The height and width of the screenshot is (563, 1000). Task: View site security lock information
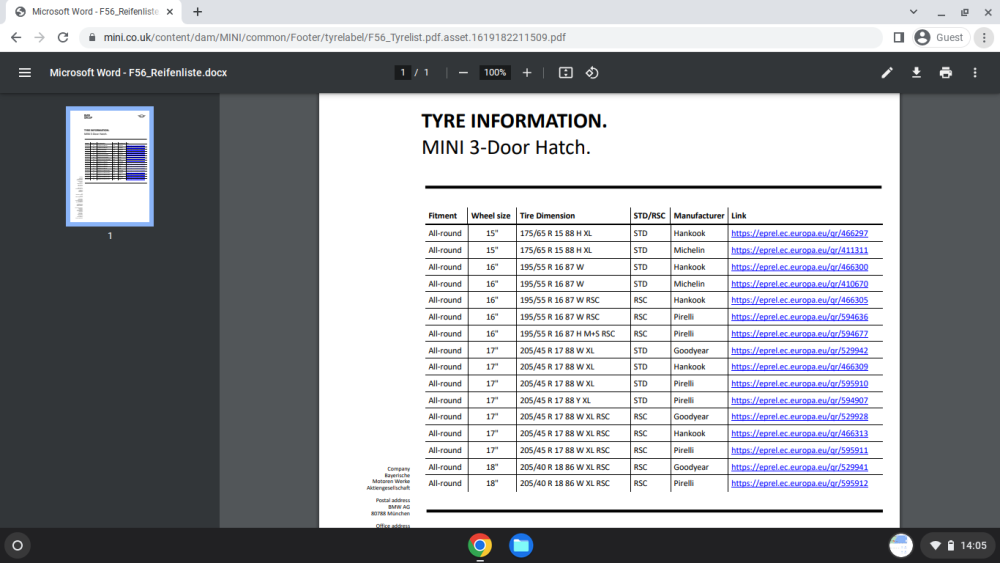pyautogui.click(x=92, y=38)
